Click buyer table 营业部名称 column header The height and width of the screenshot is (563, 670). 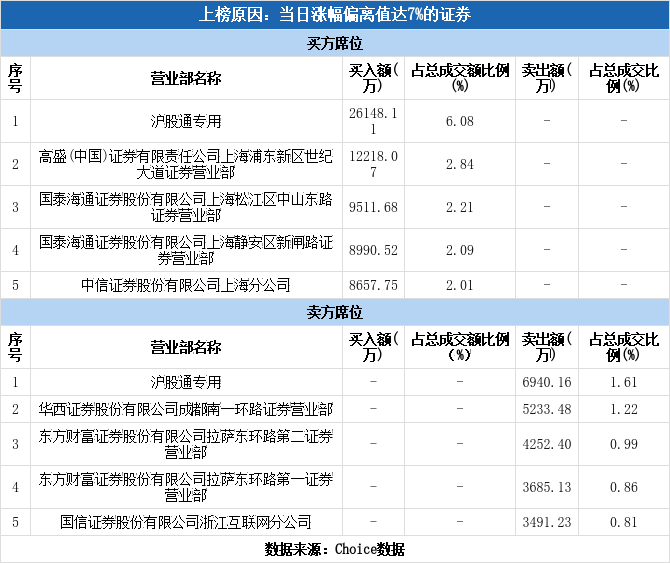click(x=186, y=79)
